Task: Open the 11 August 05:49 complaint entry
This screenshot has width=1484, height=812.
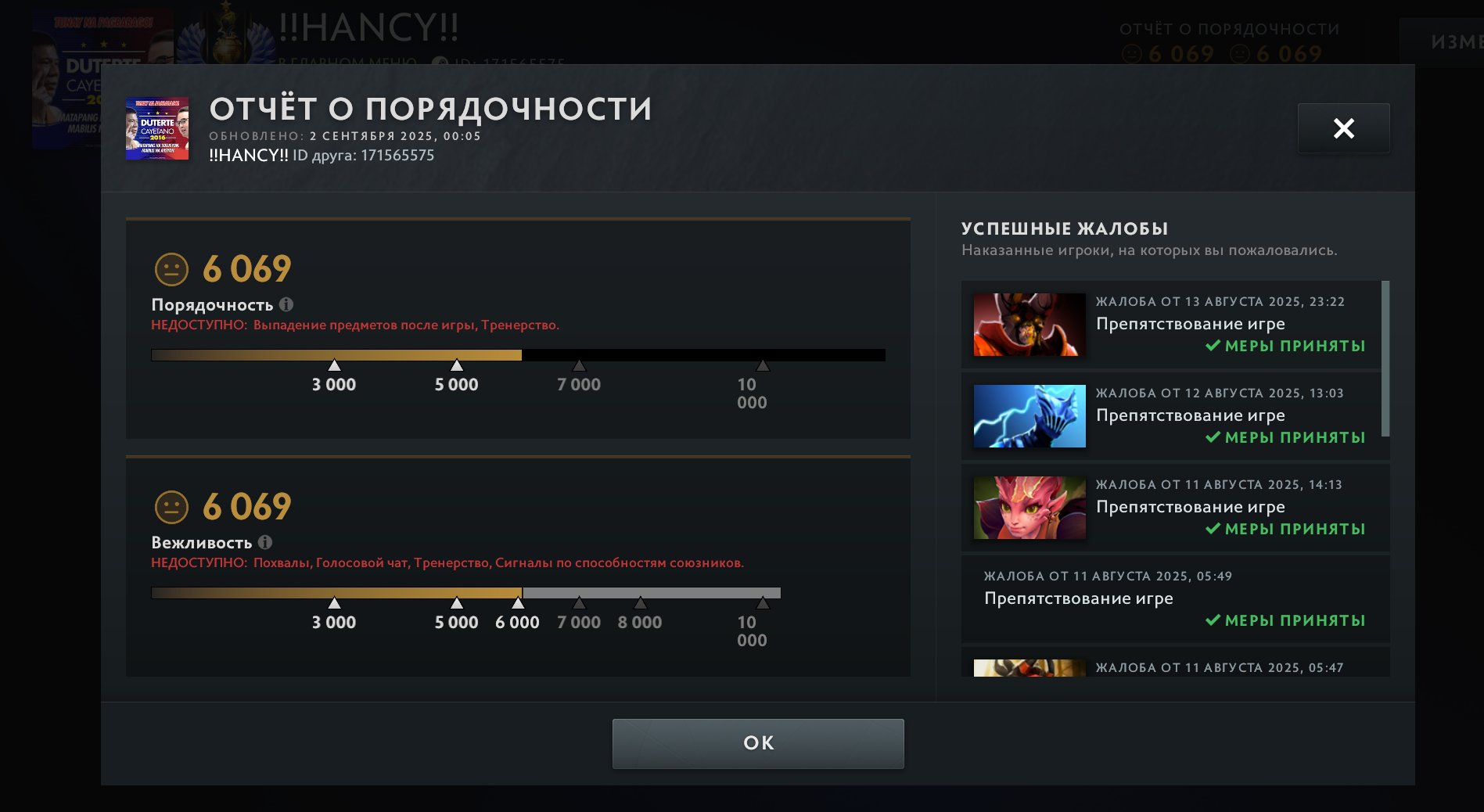Action: point(1175,599)
